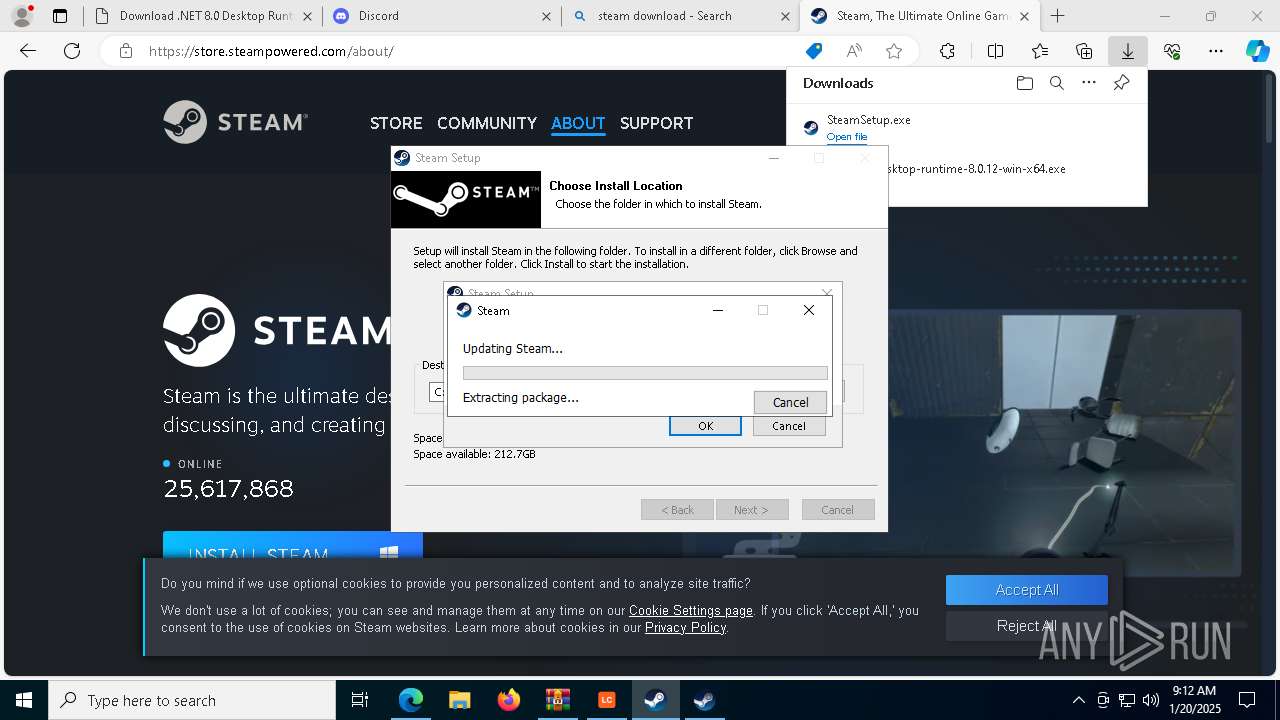
Task: Open the Favorites list icon
Action: (1040, 51)
